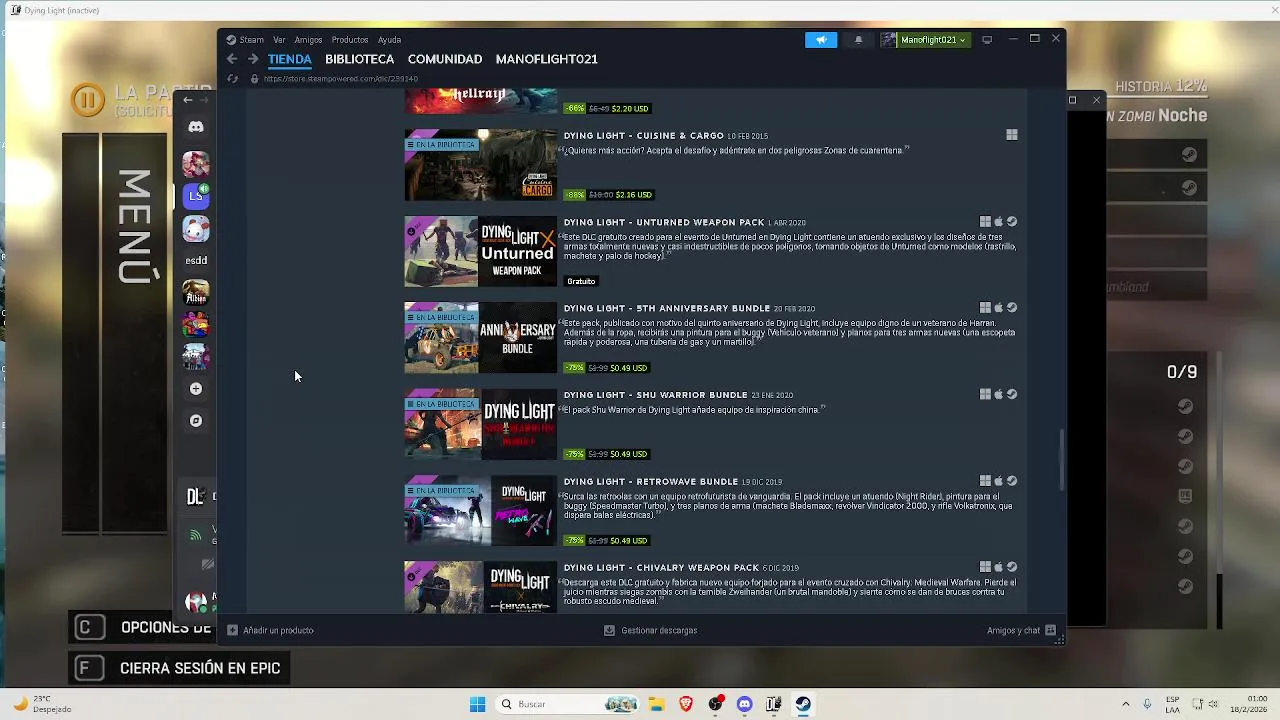1280x720 pixels.
Task: Click Windows platform icon on Cuisine & Cargo
Action: [1012, 135]
